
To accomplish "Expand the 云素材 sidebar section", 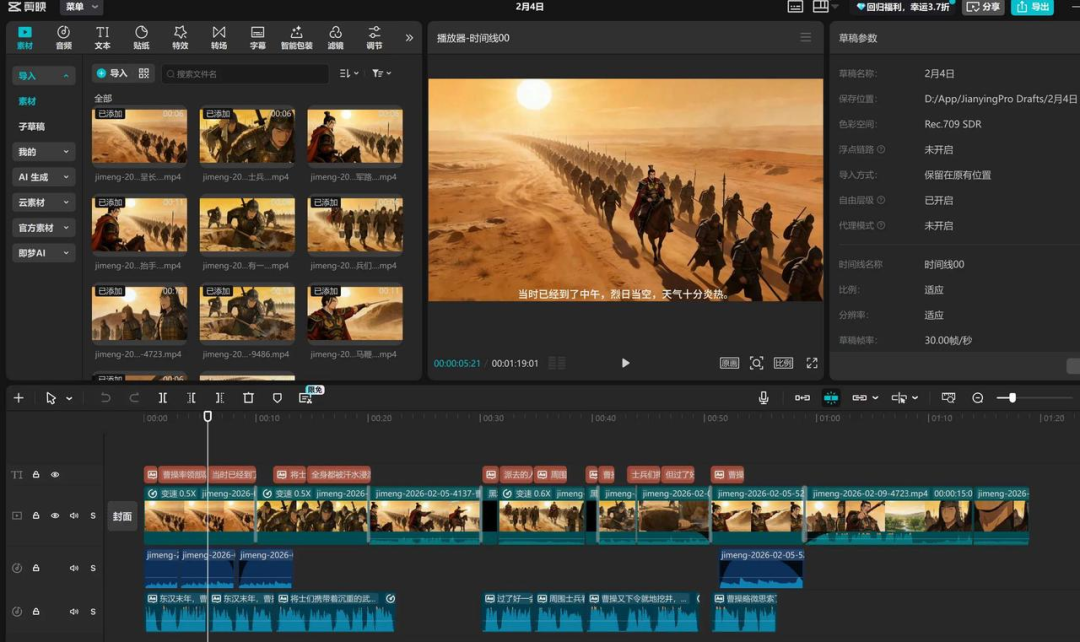I will [43, 203].
